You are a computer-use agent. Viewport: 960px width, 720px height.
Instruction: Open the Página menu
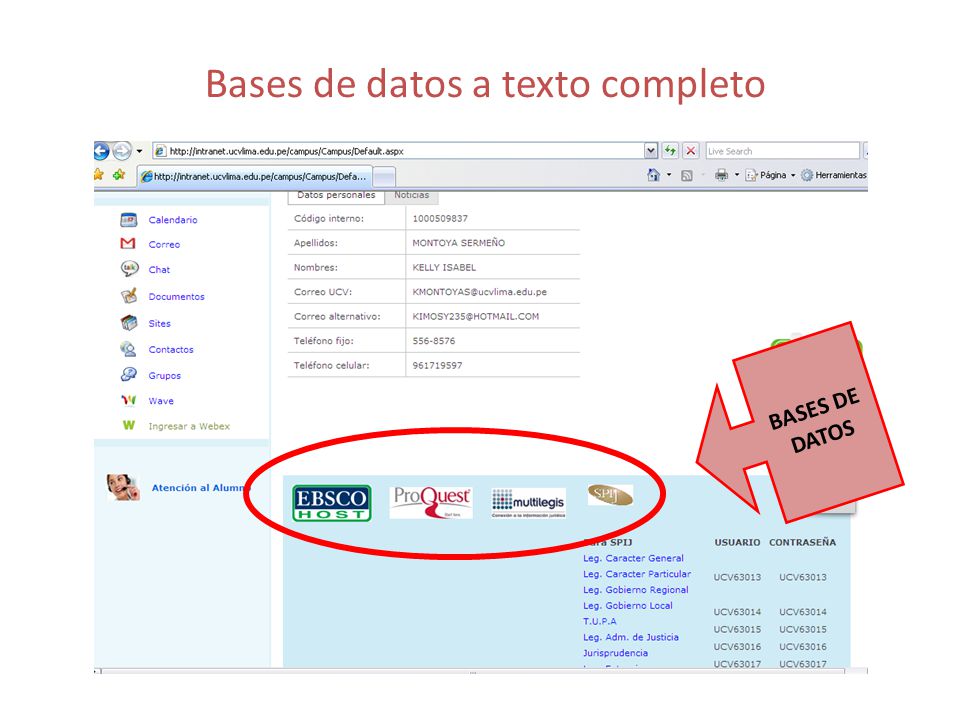click(770, 175)
